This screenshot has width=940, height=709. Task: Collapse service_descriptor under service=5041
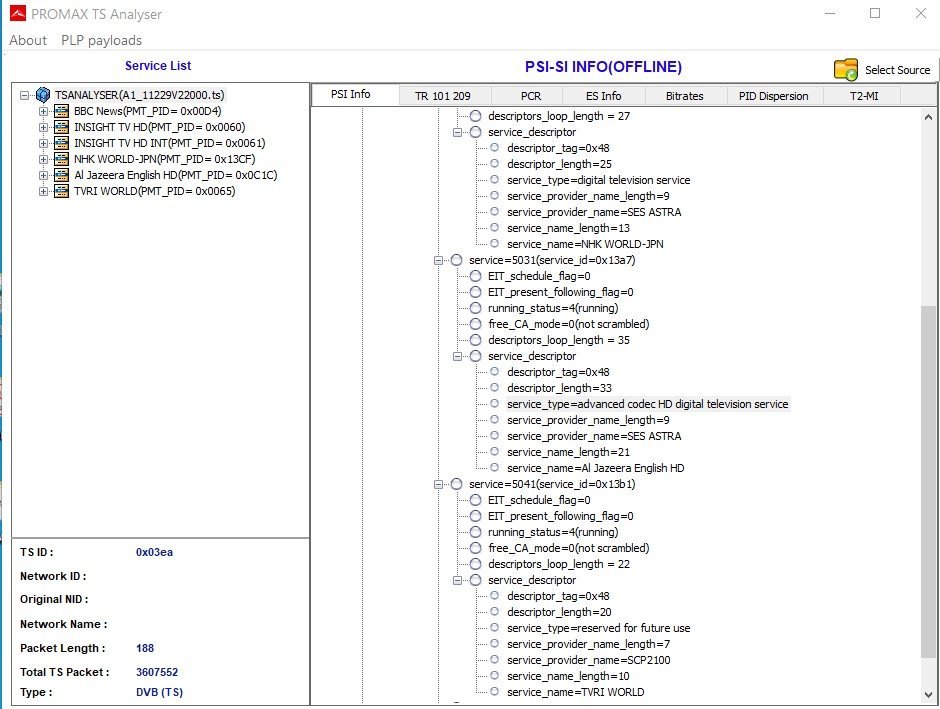point(457,580)
